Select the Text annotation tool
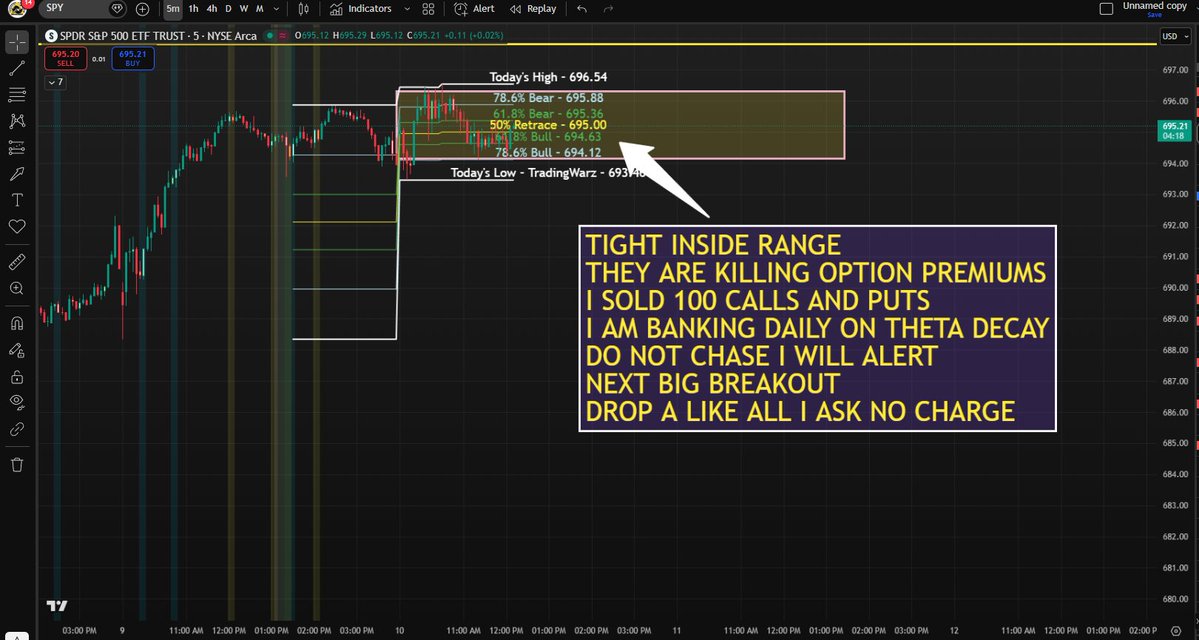 coord(17,200)
